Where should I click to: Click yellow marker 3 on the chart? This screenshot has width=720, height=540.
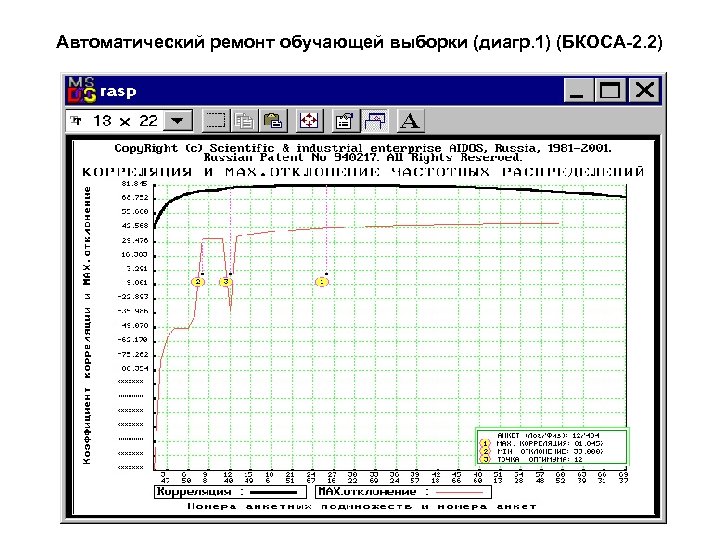(225, 281)
